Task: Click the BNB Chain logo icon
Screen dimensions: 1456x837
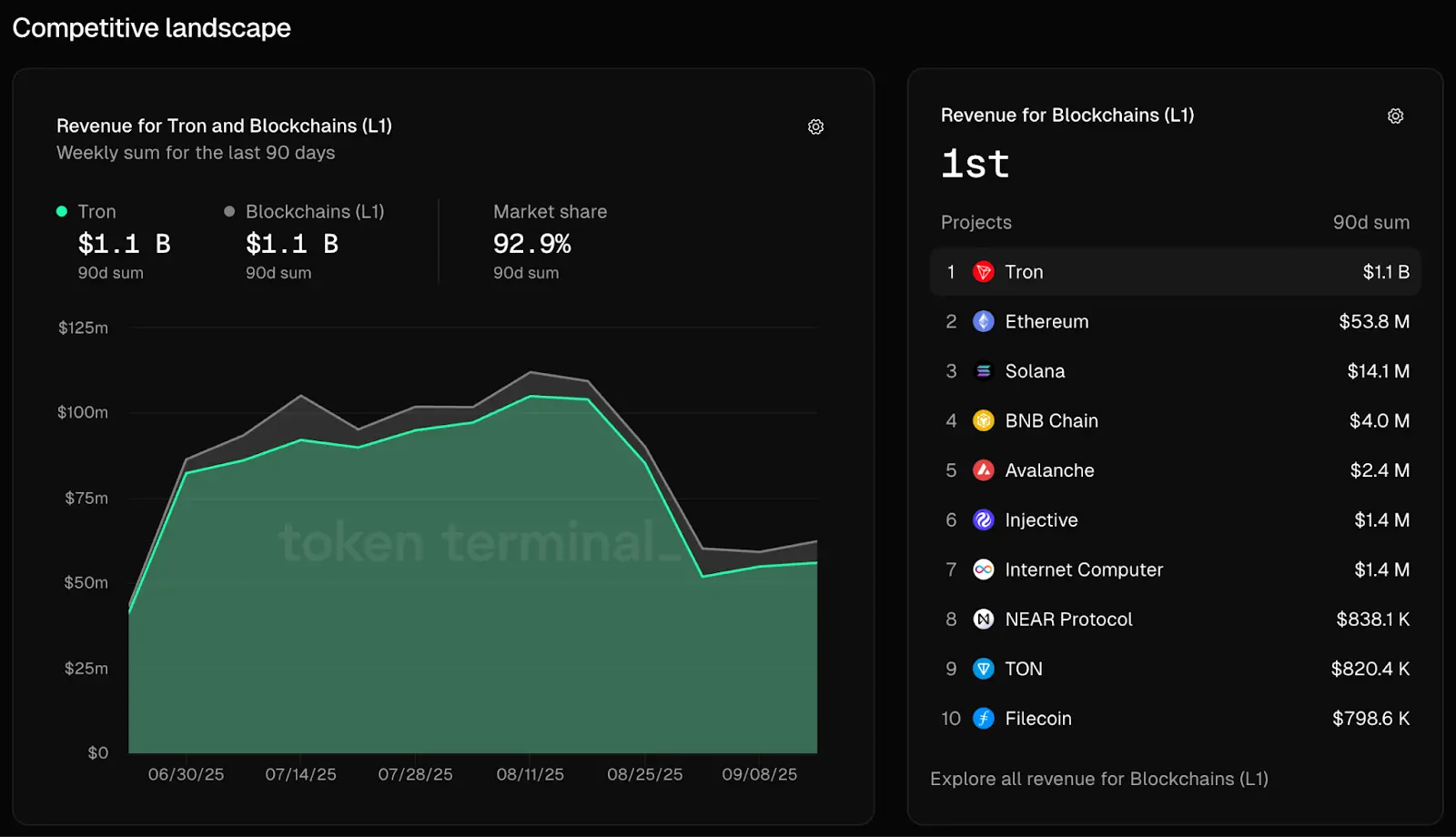Action: pyautogui.click(x=983, y=420)
